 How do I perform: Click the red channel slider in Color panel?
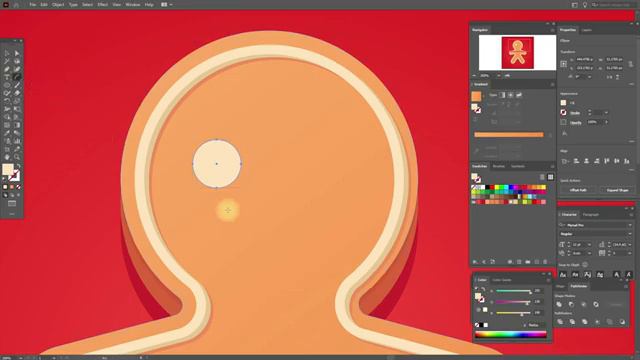click(513, 291)
